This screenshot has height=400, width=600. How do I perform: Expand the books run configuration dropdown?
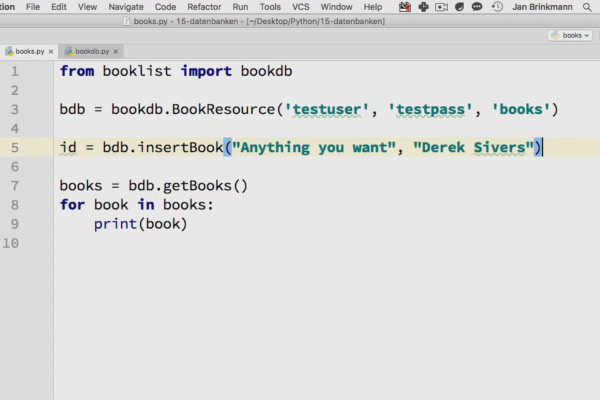571,36
